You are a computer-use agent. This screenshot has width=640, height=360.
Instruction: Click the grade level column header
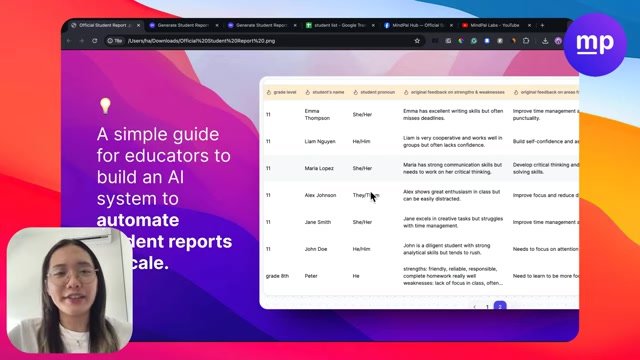(x=282, y=92)
